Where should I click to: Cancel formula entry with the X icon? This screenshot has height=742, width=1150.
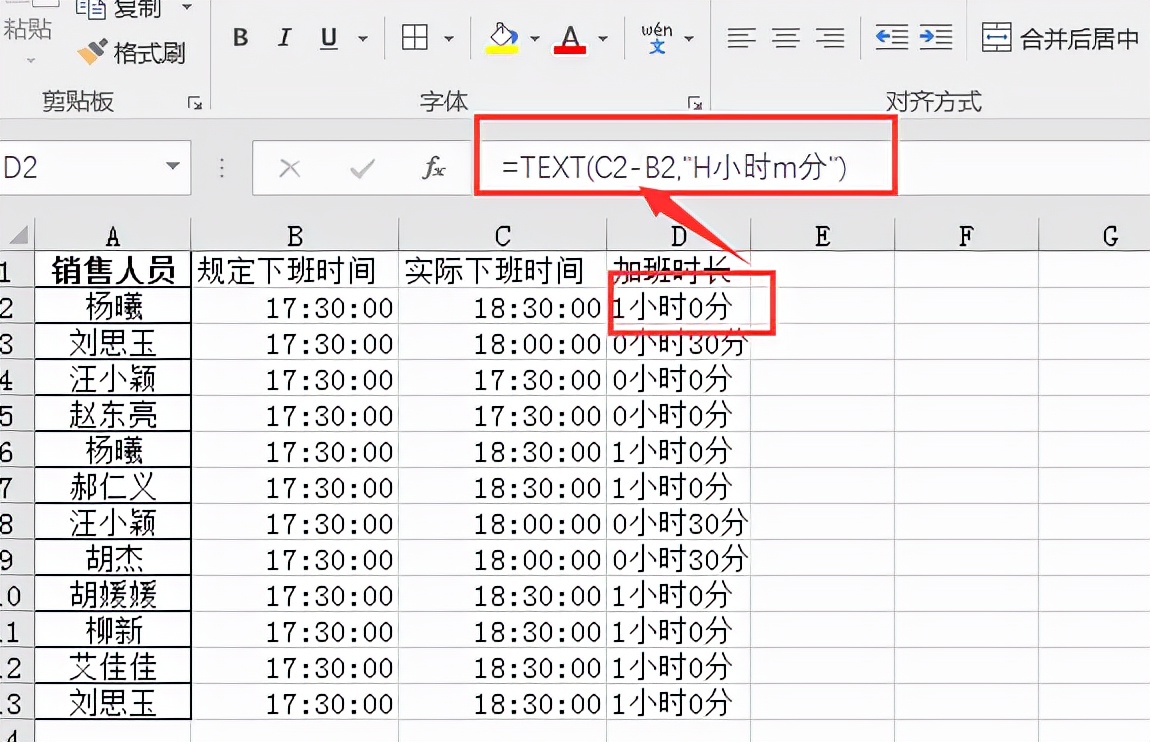click(290, 169)
